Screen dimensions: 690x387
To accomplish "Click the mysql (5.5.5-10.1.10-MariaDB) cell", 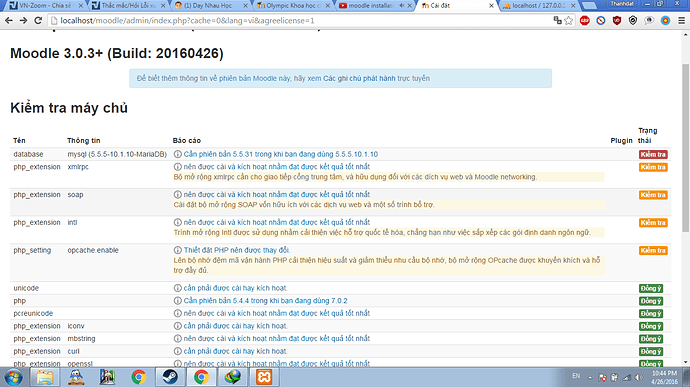I will point(117,154).
